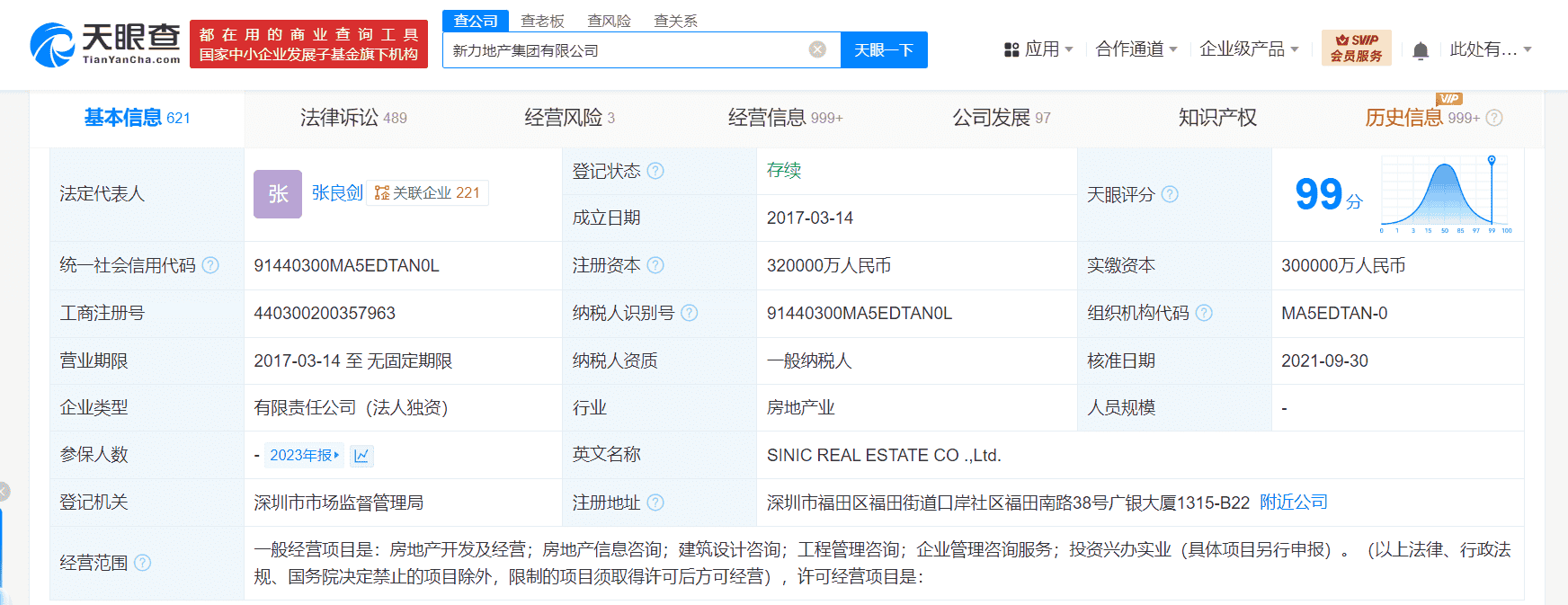The image size is (1568, 605).
Task: Switch to the 查老板 search tab
Action: point(542,21)
